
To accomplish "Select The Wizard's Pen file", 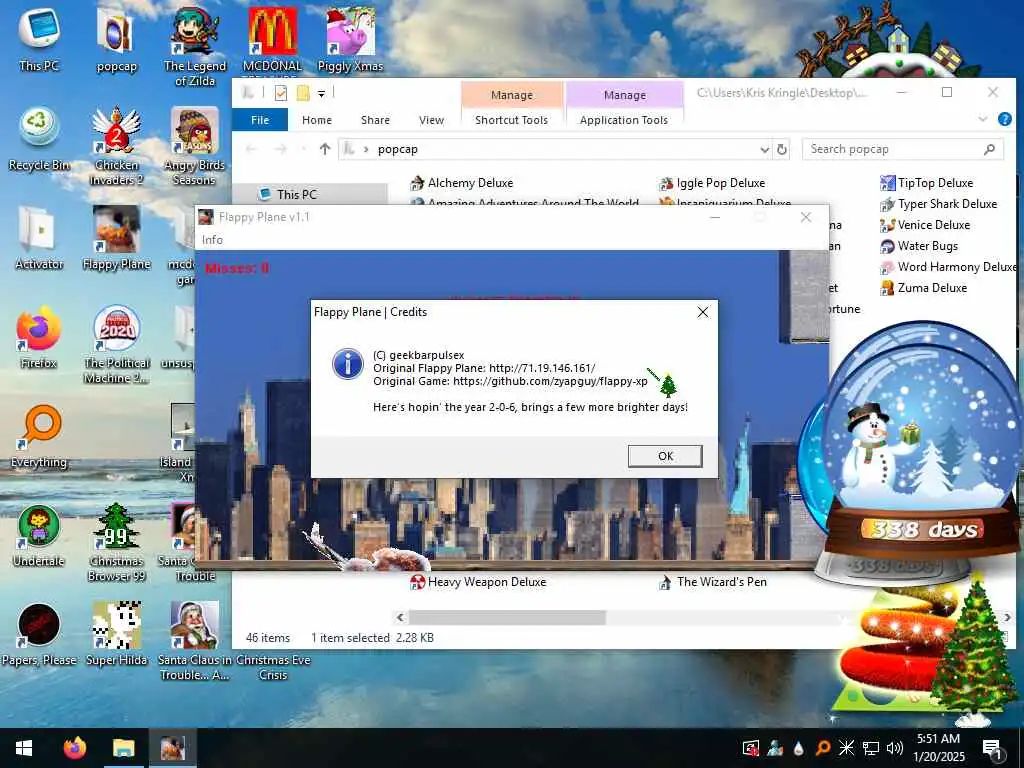I will 713,582.
